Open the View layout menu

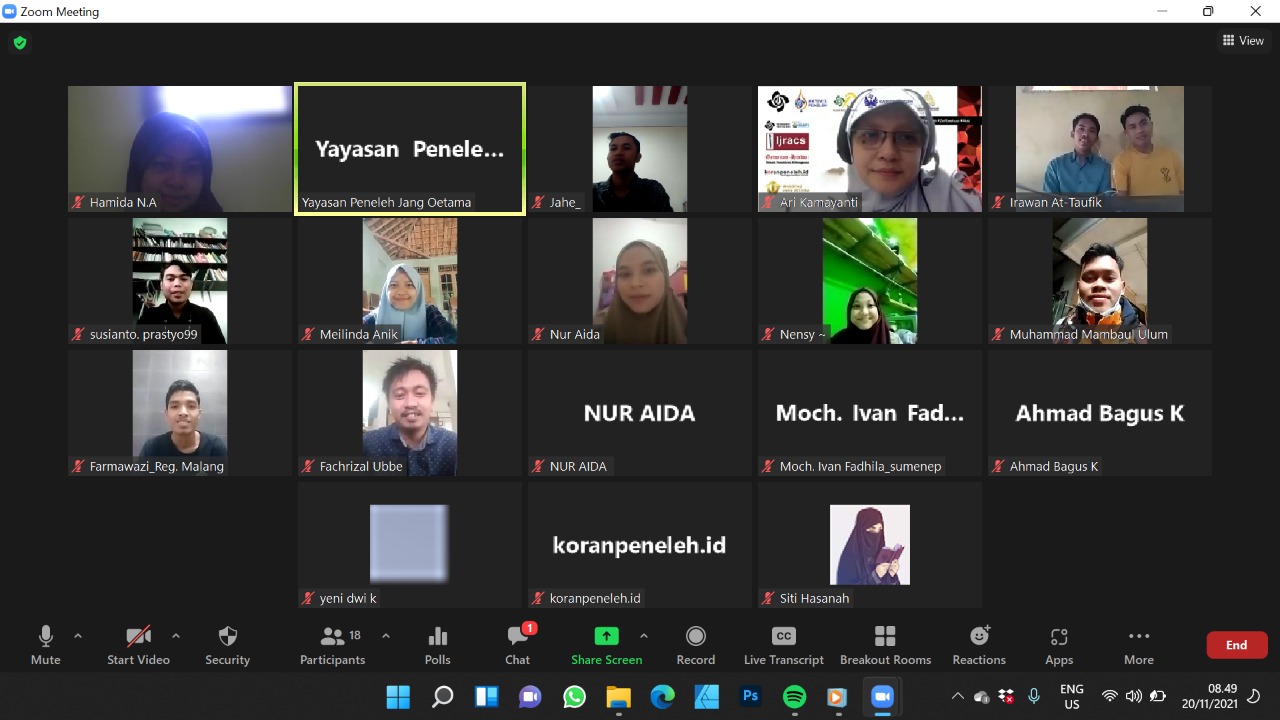point(1243,41)
